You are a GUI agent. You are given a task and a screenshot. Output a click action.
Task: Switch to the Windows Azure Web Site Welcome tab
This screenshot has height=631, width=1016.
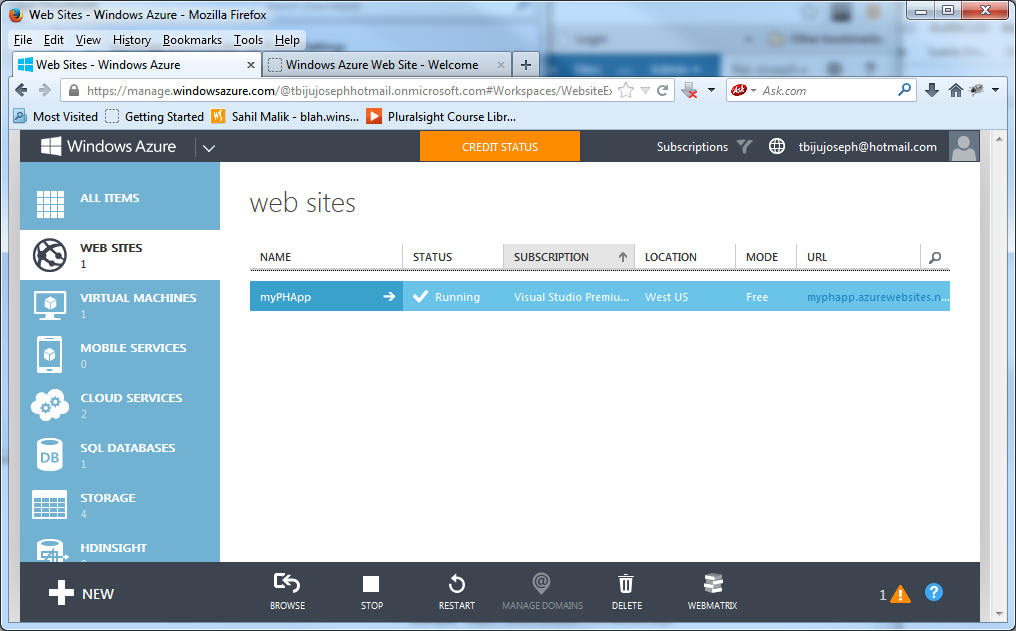385,62
